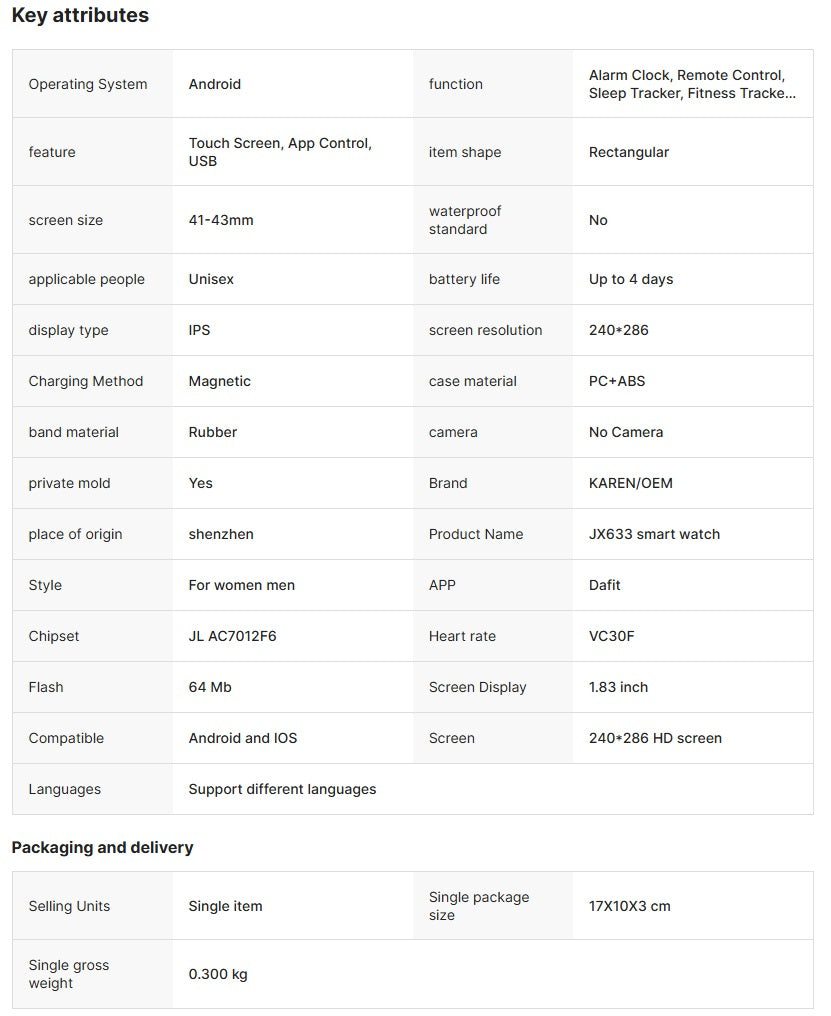831x1016 pixels.
Task: Select the 0.300 kg gross weight value
Action: [x=218, y=974]
